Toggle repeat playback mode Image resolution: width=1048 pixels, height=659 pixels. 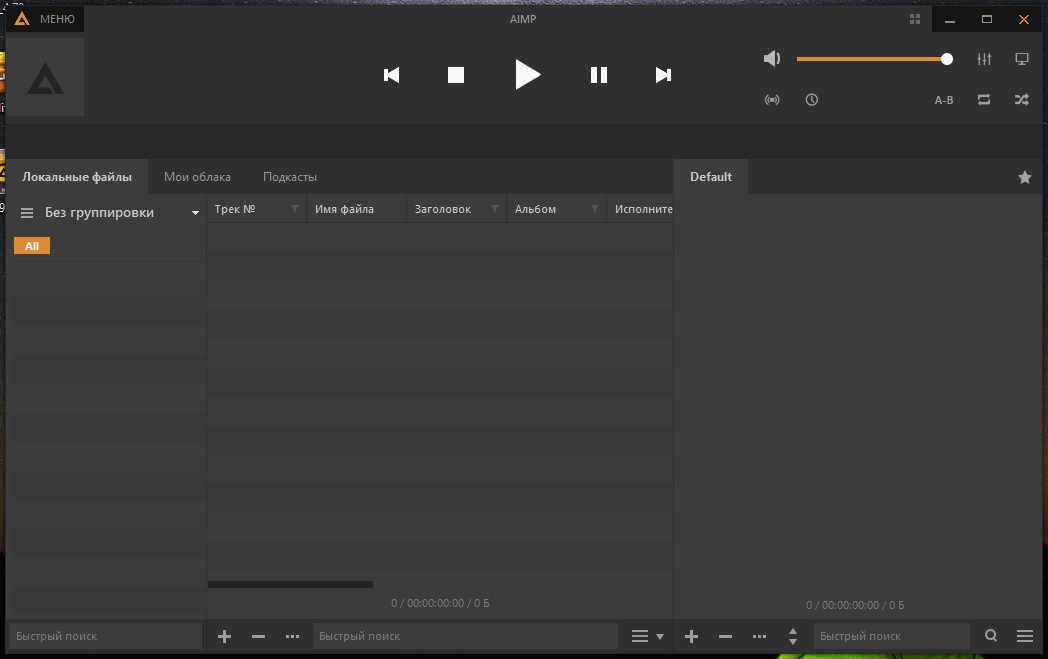click(x=984, y=100)
